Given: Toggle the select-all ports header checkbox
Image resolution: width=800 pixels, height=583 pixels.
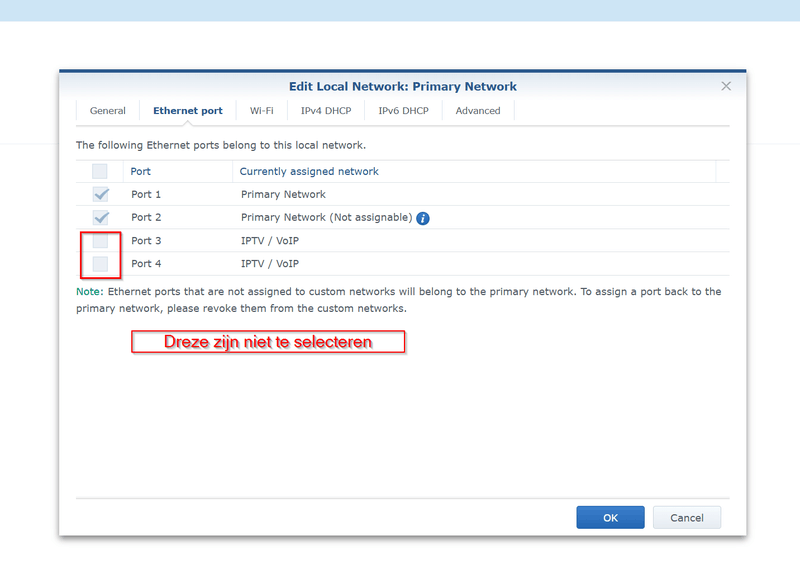Looking at the screenshot, I should 100,171.
